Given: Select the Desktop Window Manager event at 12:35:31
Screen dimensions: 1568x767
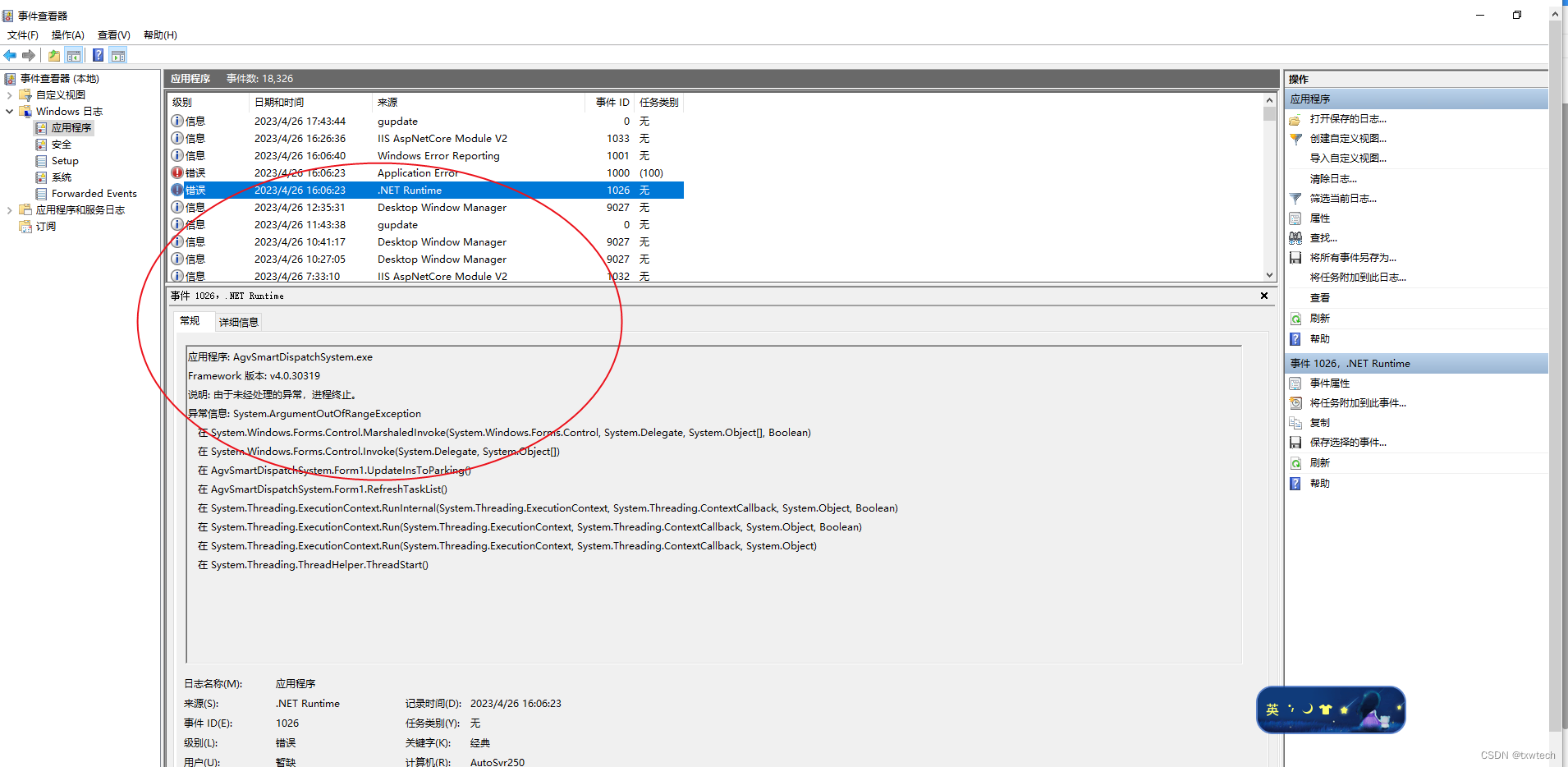Looking at the screenshot, I should click(425, 208).
